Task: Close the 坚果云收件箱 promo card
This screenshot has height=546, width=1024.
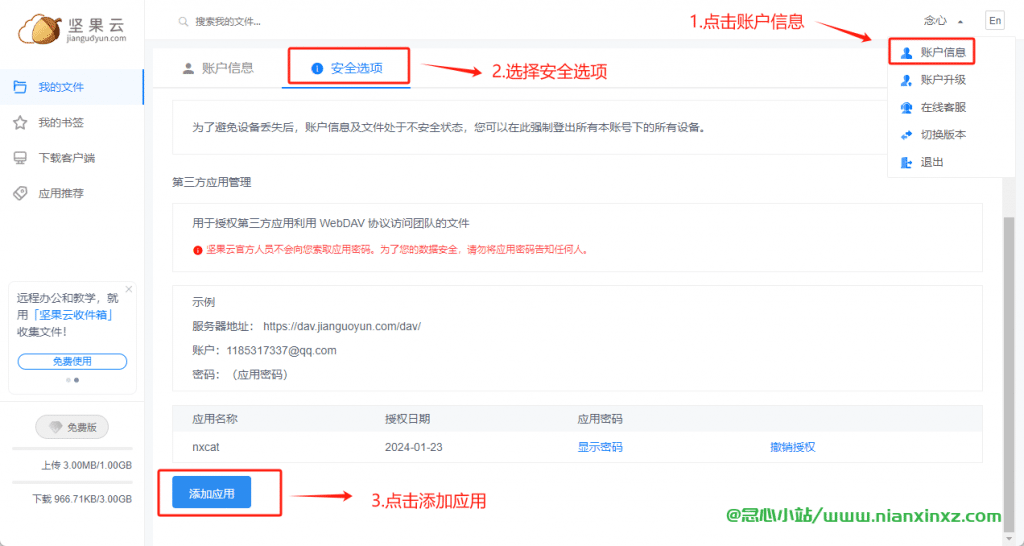Action: pyautogui.click(x=129, y=289)
